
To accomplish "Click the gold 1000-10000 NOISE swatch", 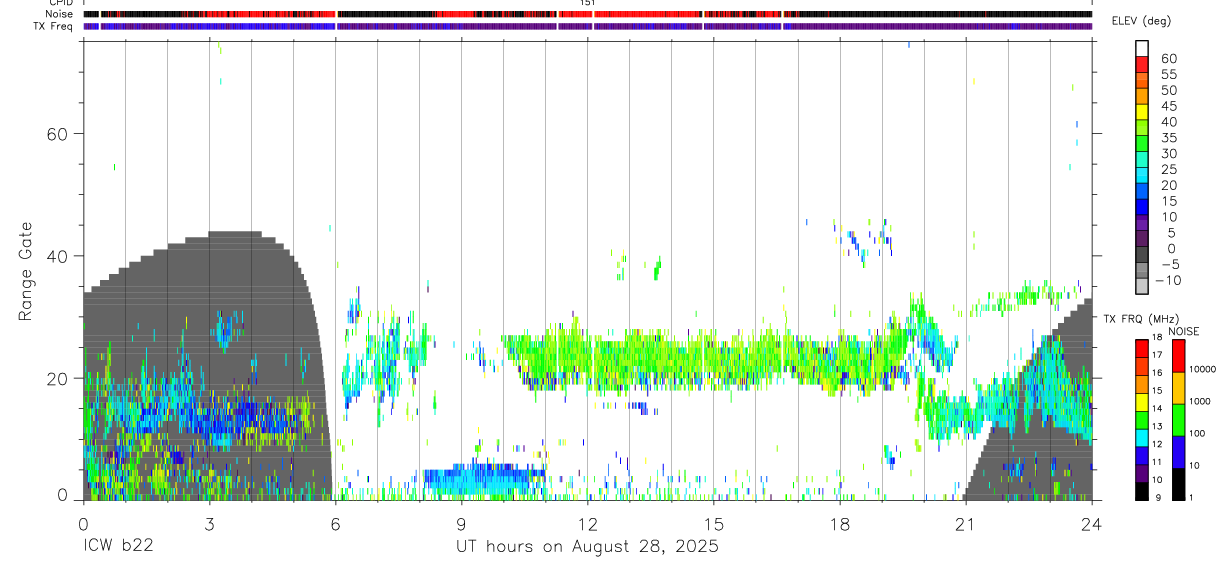I will point(1177,388).
